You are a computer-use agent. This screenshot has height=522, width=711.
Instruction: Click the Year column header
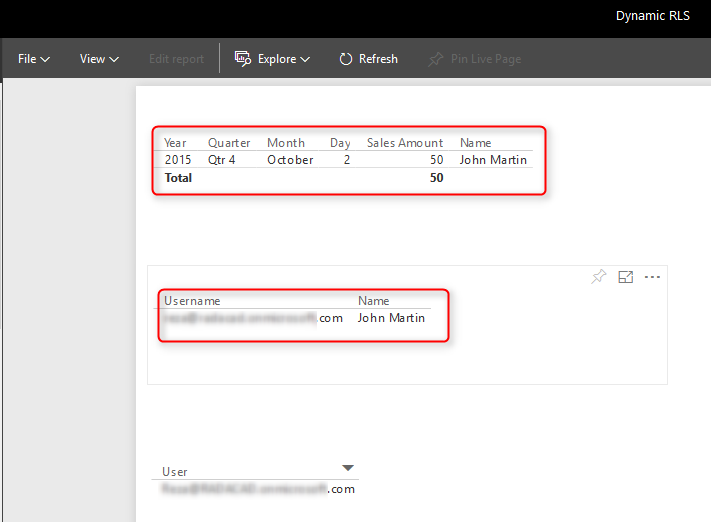tap(176, 143)
